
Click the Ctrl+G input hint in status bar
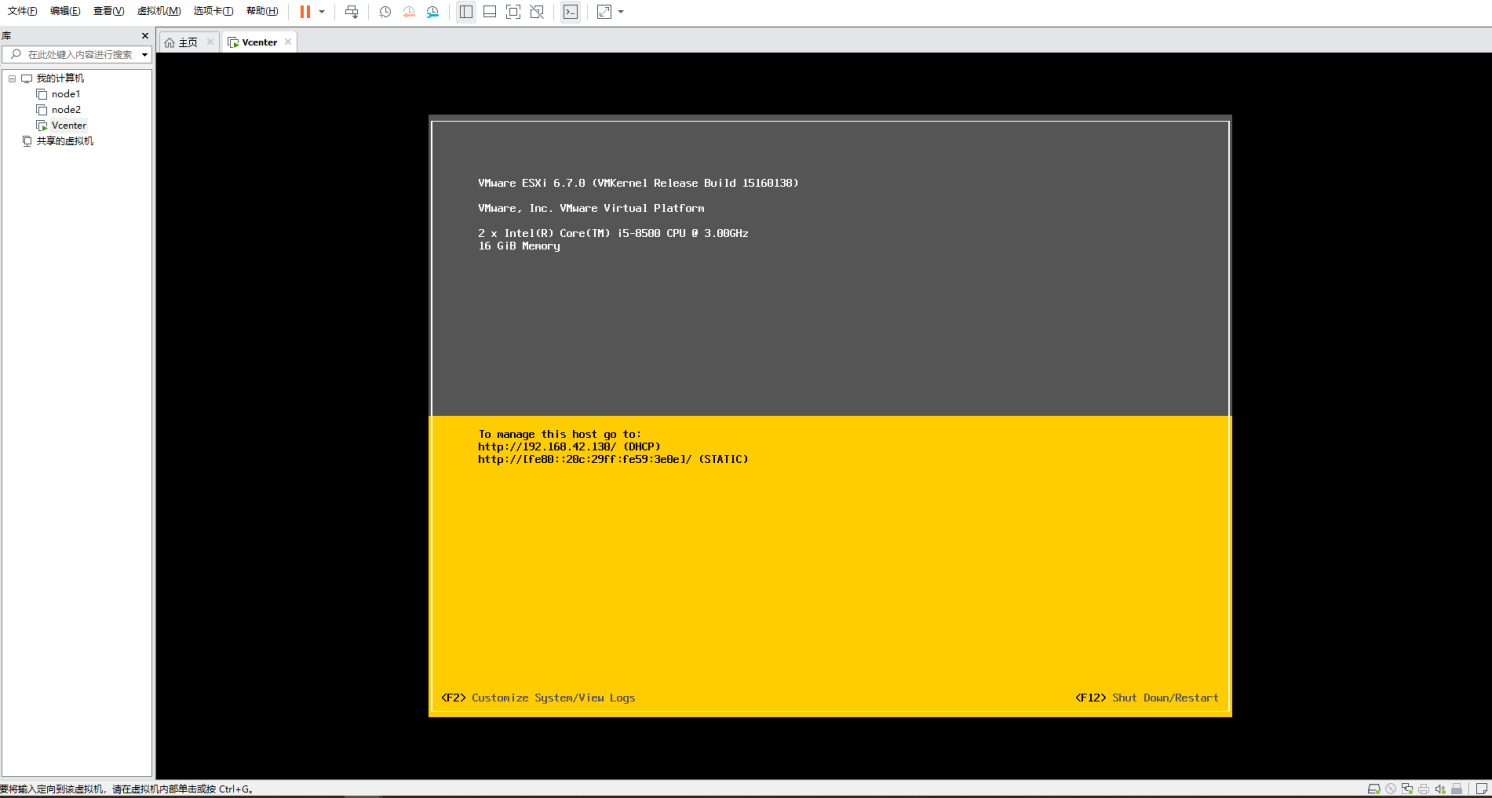tap(126, 789)
